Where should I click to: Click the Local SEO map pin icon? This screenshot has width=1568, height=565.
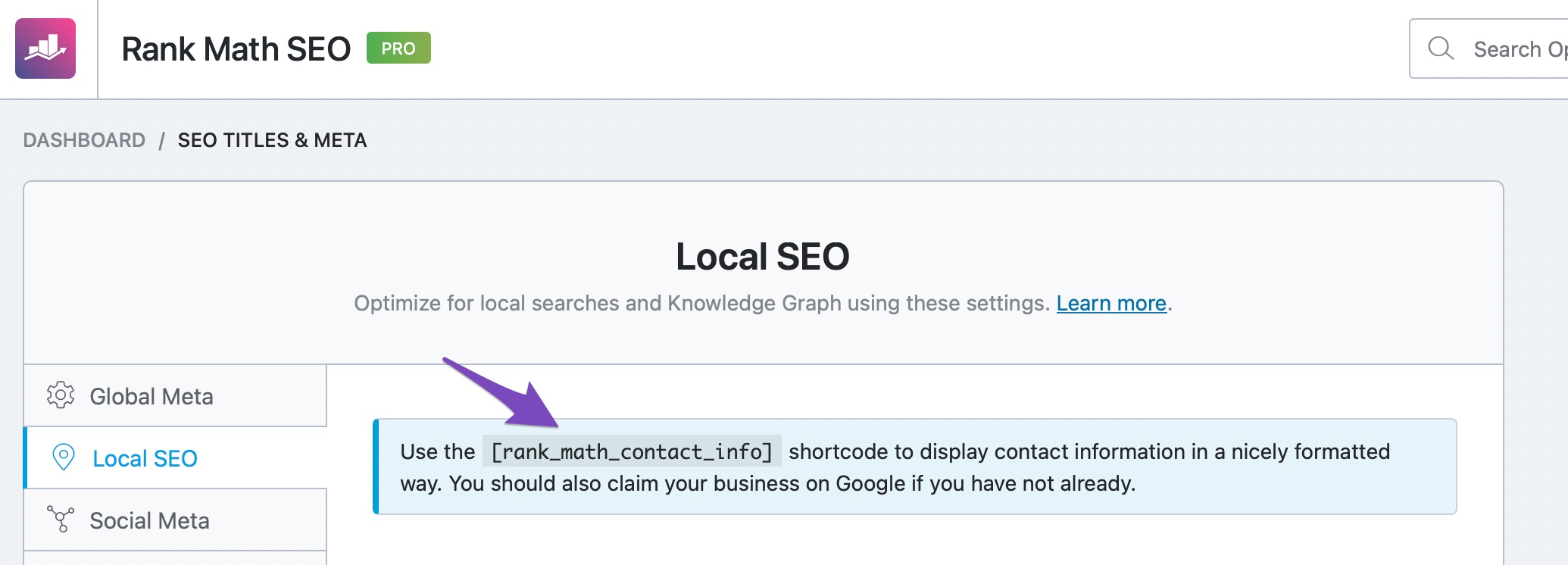[x=64, y=457]
